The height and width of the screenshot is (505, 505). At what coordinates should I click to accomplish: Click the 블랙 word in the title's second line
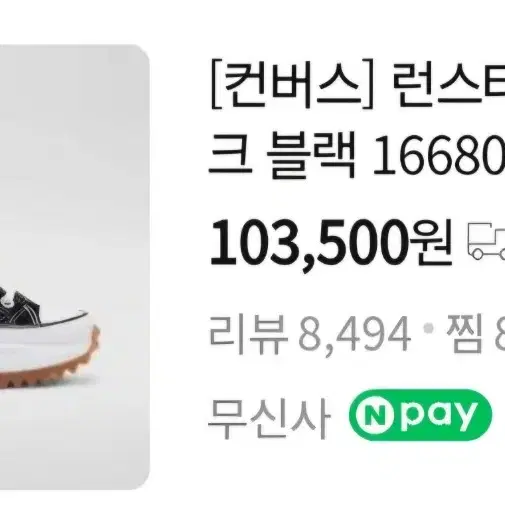pyautogui.click(x=312, y=156)
